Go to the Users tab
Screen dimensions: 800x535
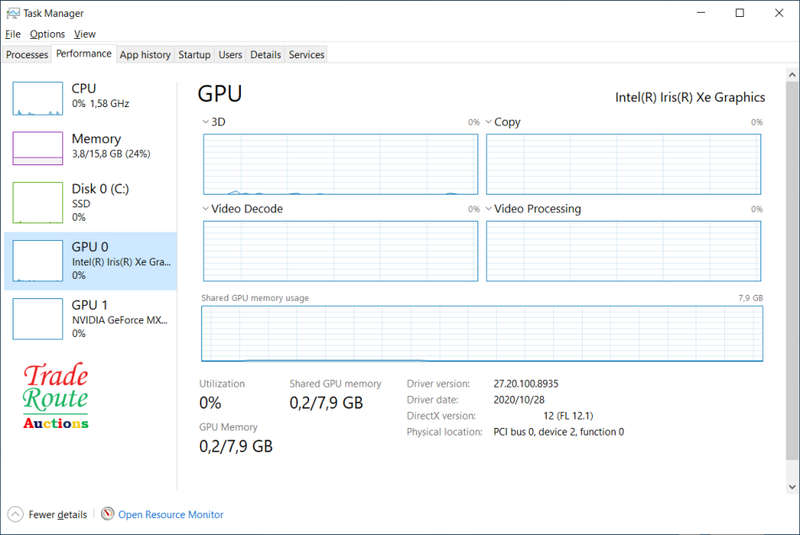tap(230, 55)
